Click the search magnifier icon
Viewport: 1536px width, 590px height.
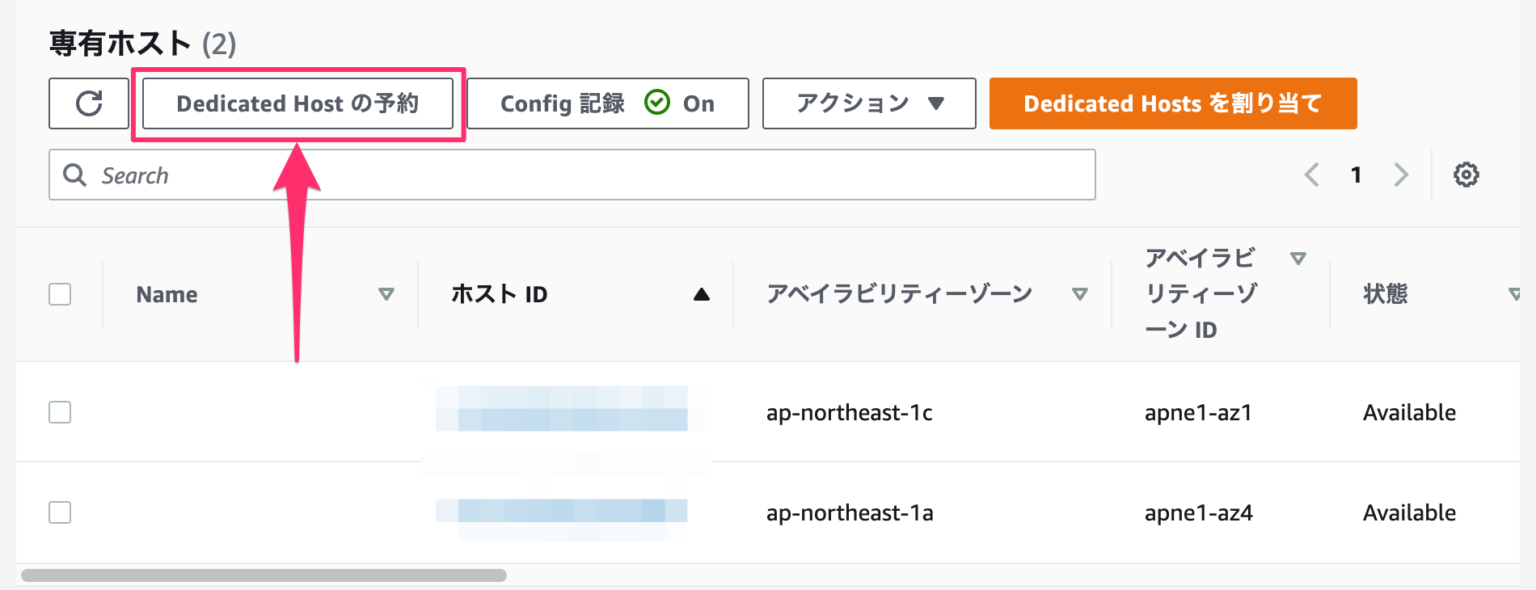75,175
